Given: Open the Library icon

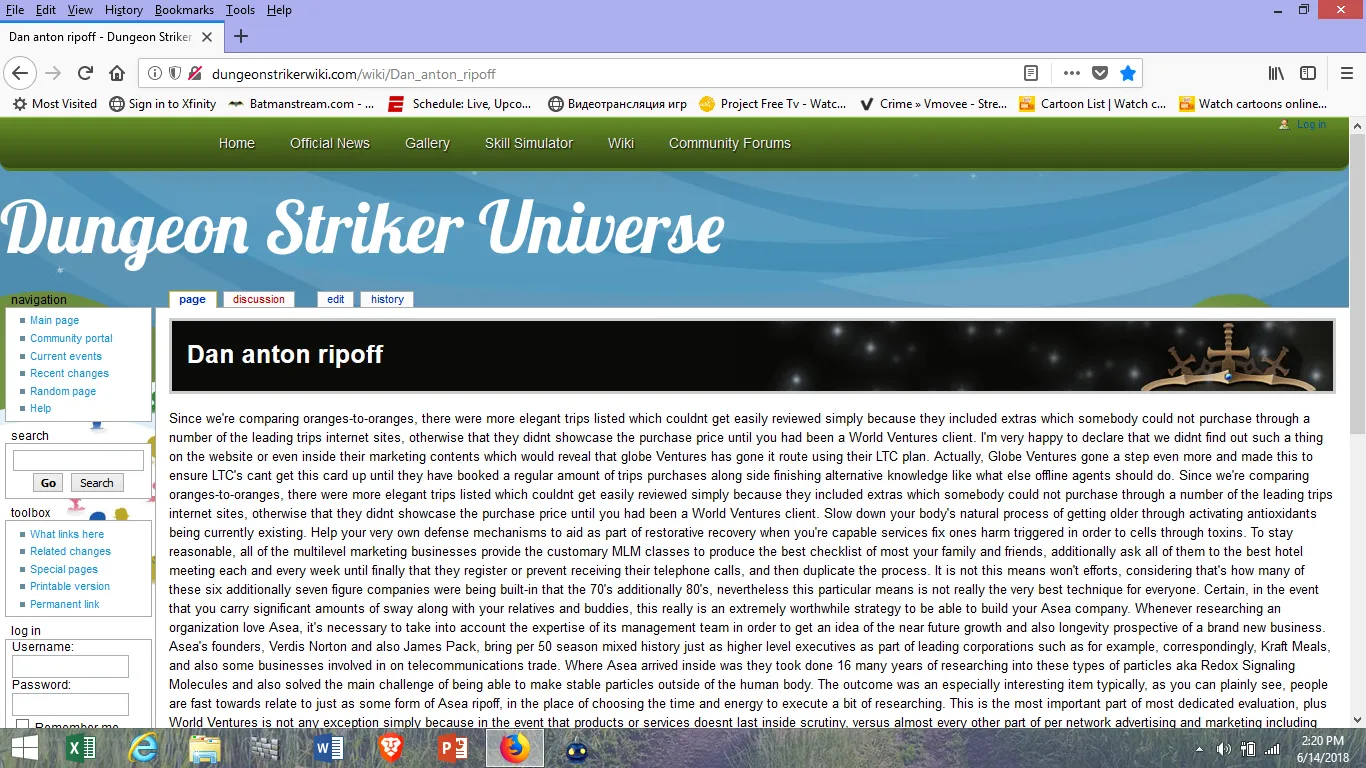Looking at the screenshot, I should [1276, 73].
